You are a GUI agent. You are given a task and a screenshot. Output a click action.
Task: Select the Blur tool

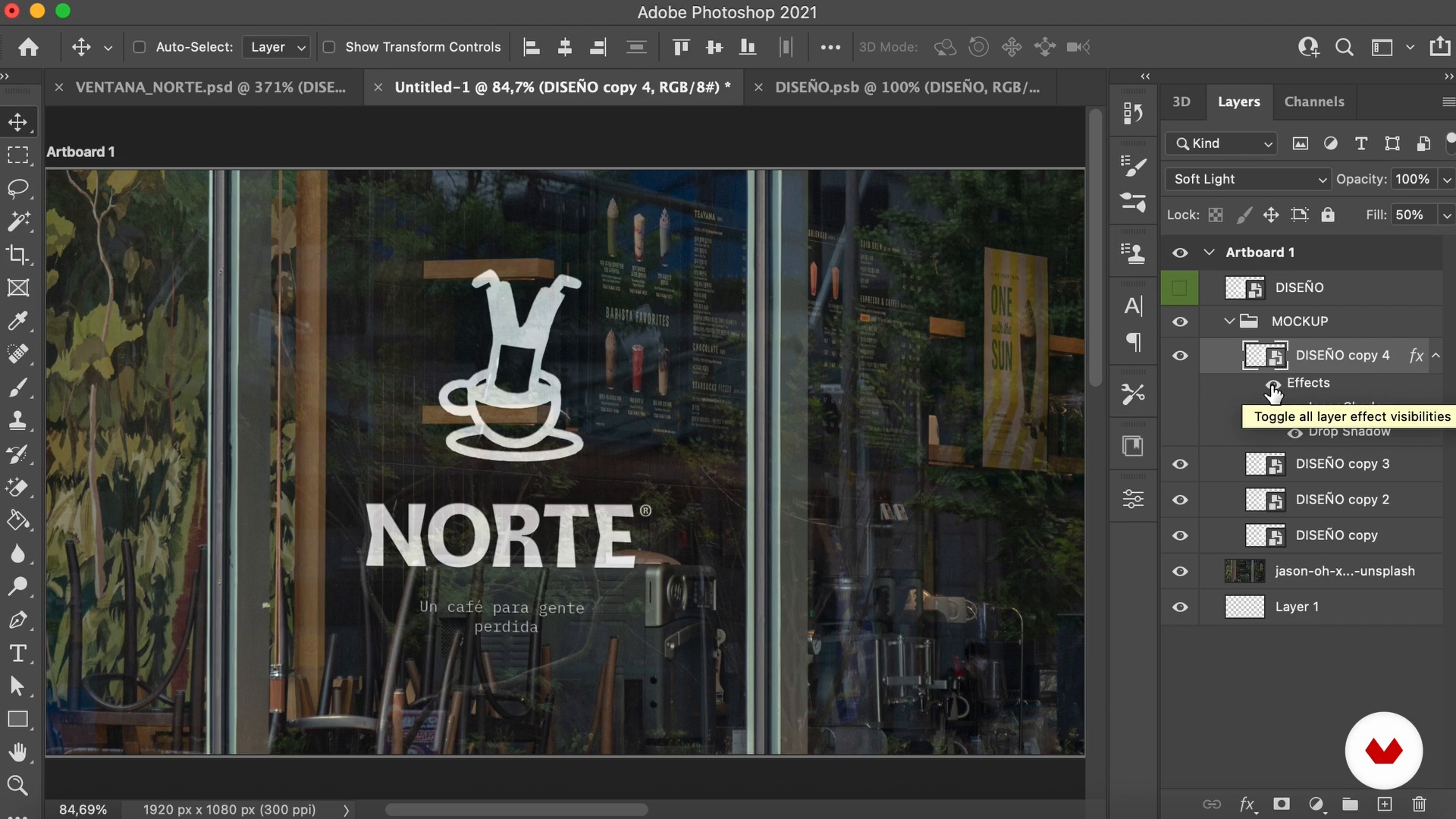click(x=17, y=554)
